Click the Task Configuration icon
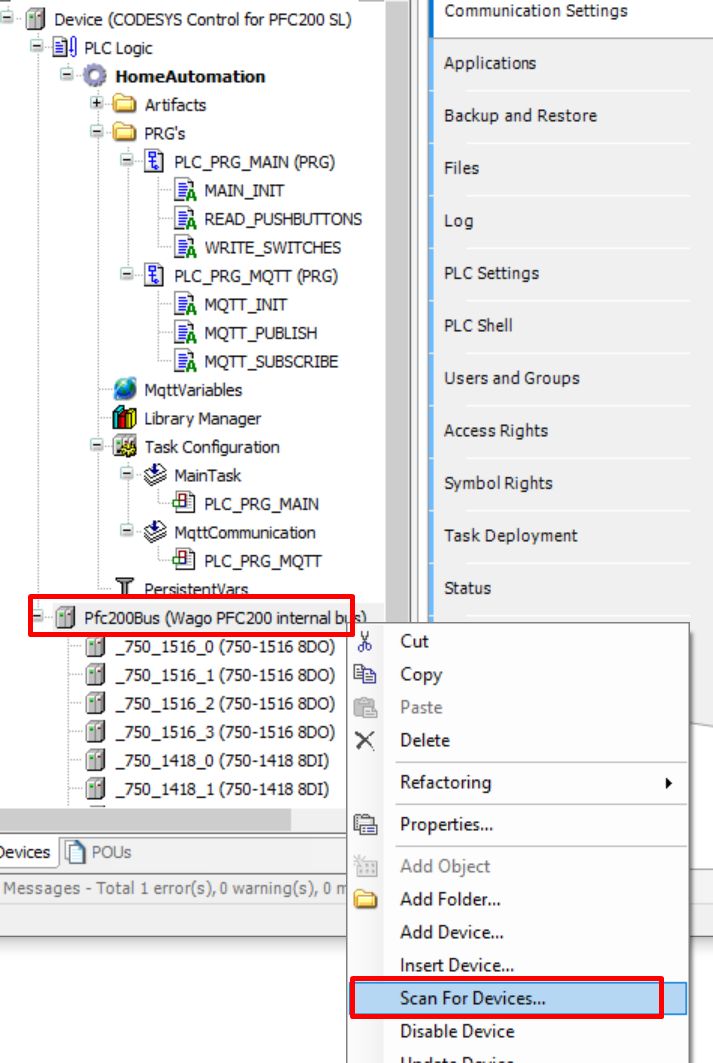713x1063 pixels. [x=125, y=446]
